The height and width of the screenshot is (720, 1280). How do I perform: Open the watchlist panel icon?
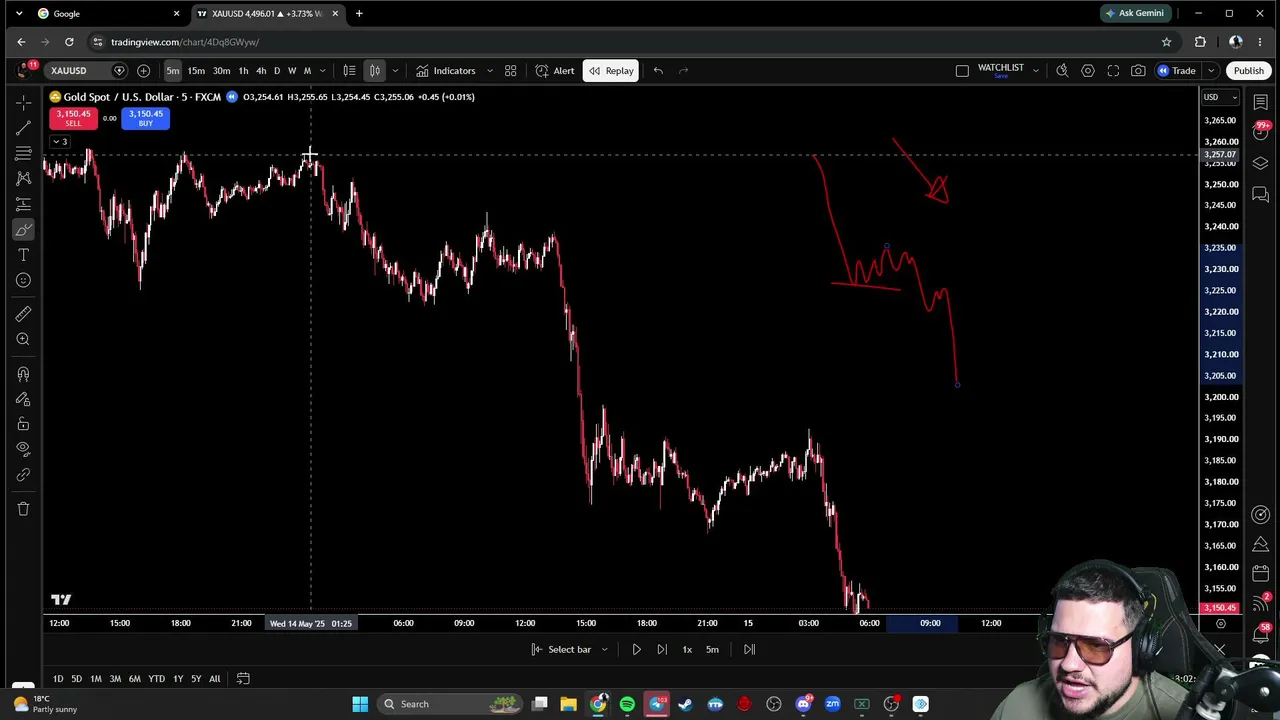pyautogui.click(x=1260, y=102)
